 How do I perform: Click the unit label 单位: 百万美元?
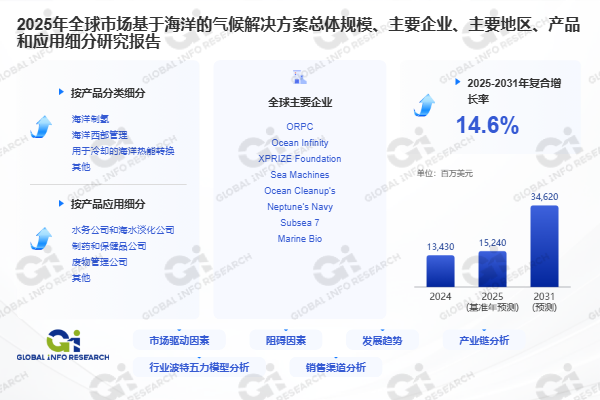[445, 173]
